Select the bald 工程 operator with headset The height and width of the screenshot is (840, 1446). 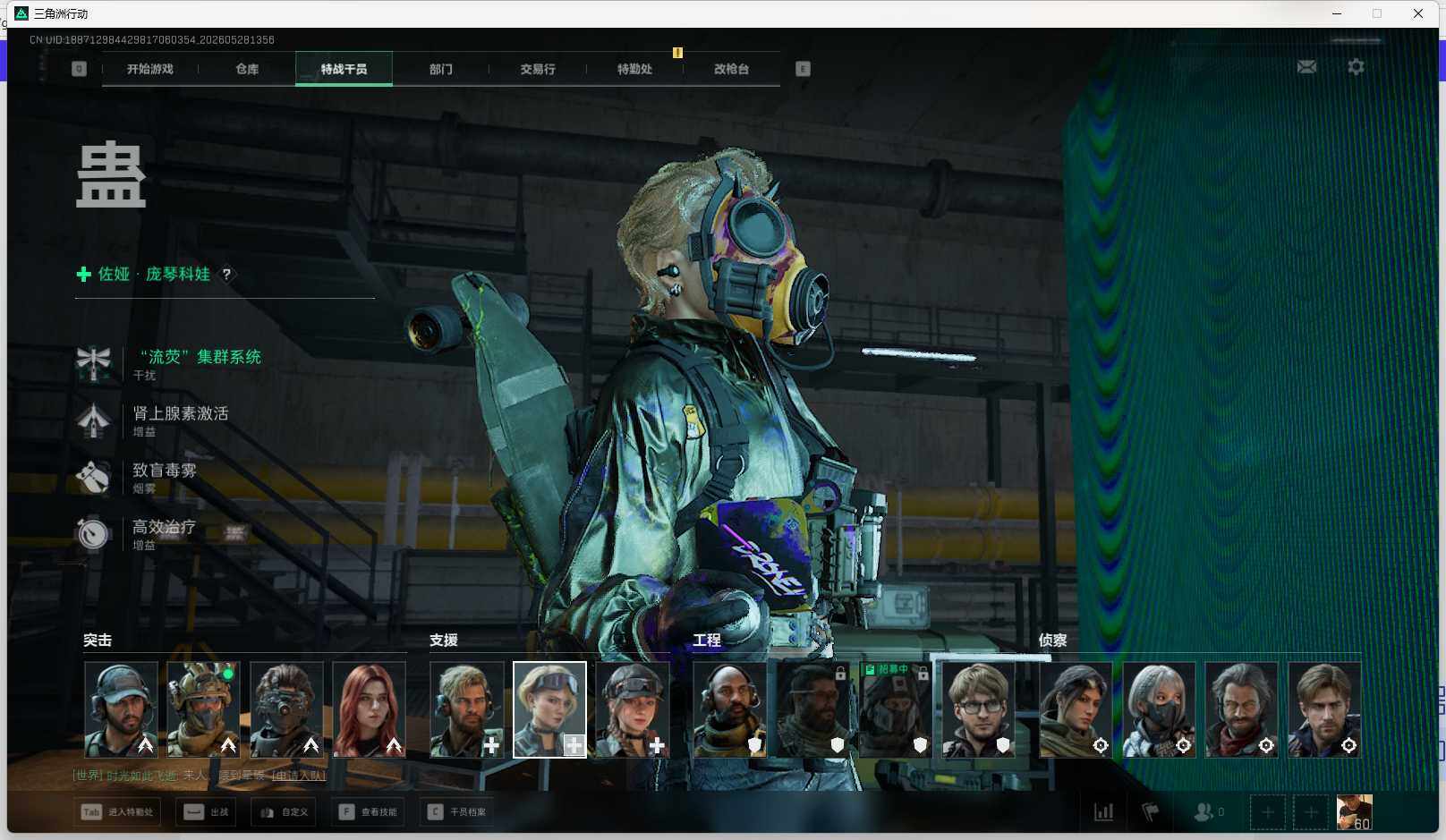(730, 709)
